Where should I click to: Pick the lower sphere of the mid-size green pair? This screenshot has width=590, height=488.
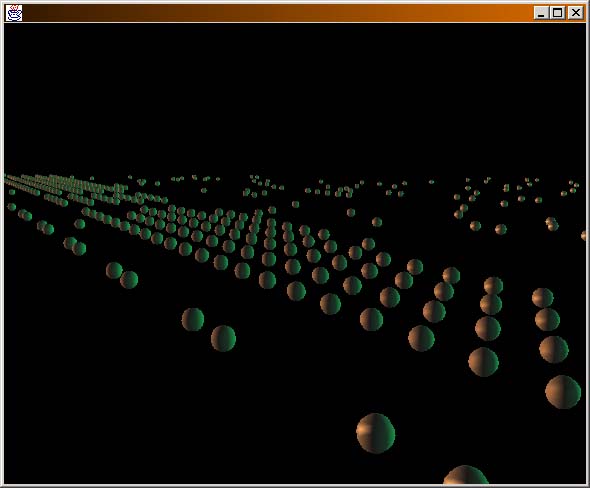[x=129, y=280]
